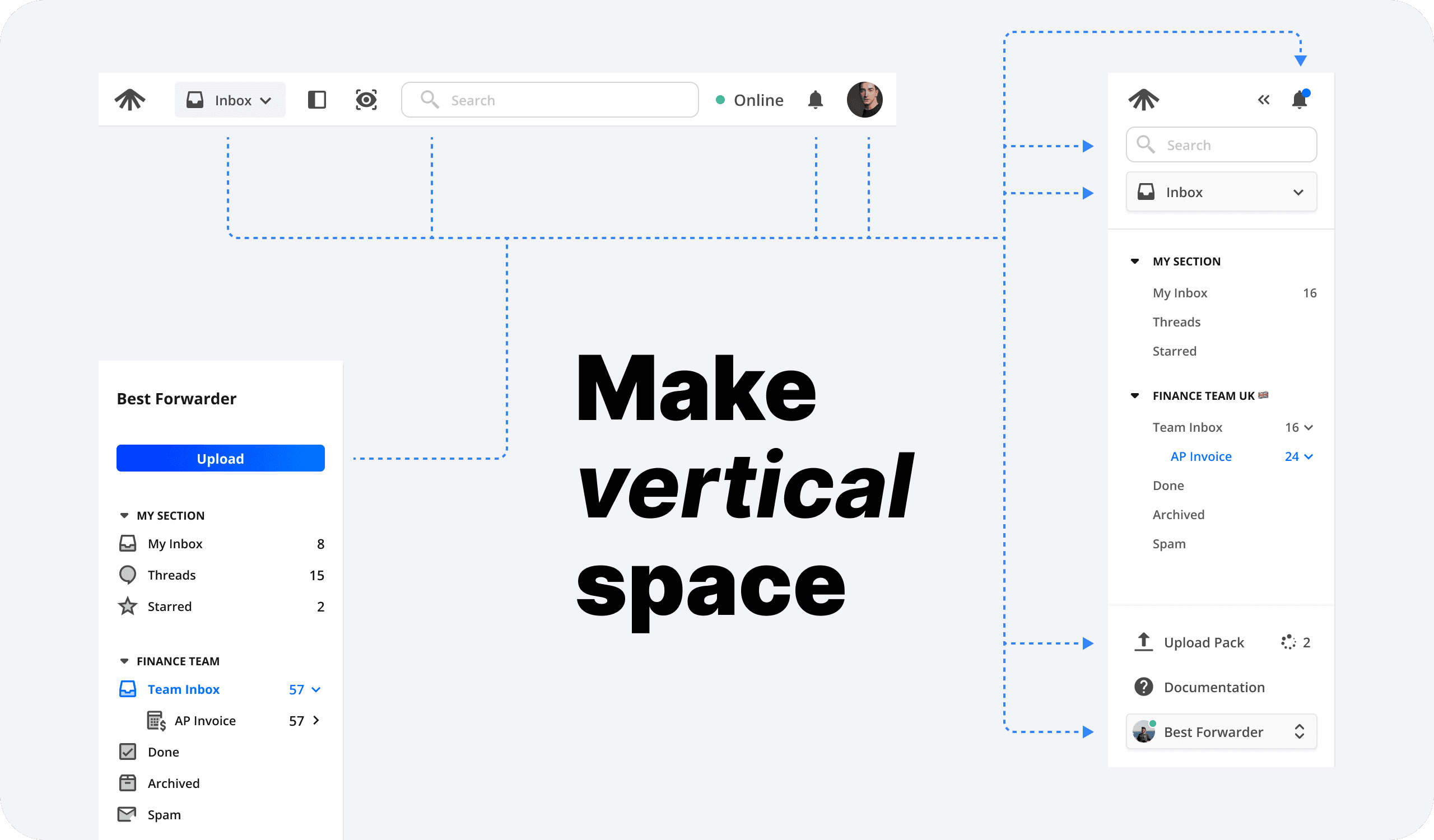Click the upward arrow logo in top toolbar
The image size is (1434, 840).
(130, 100)
